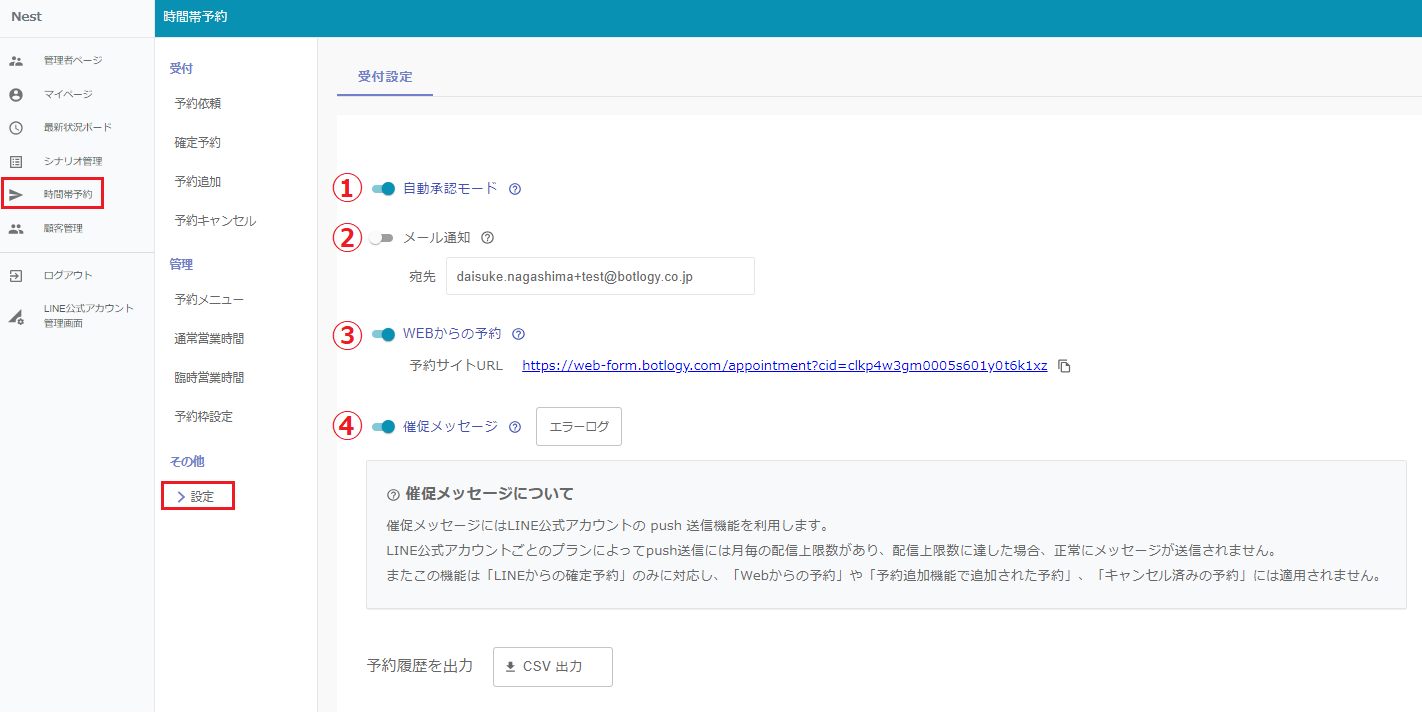Click the シナリオ管理 list icon
This screenshot has width=1422, height=713.
click(16, 161)
